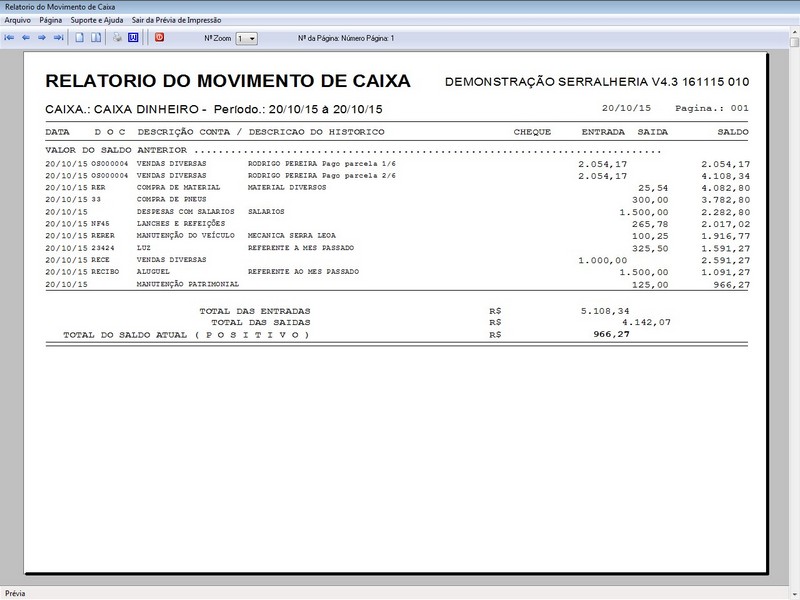Select the single-page view icon
The width and height of the screenshot is (800, 600).
pyautogui.click(x=79, y=37)
